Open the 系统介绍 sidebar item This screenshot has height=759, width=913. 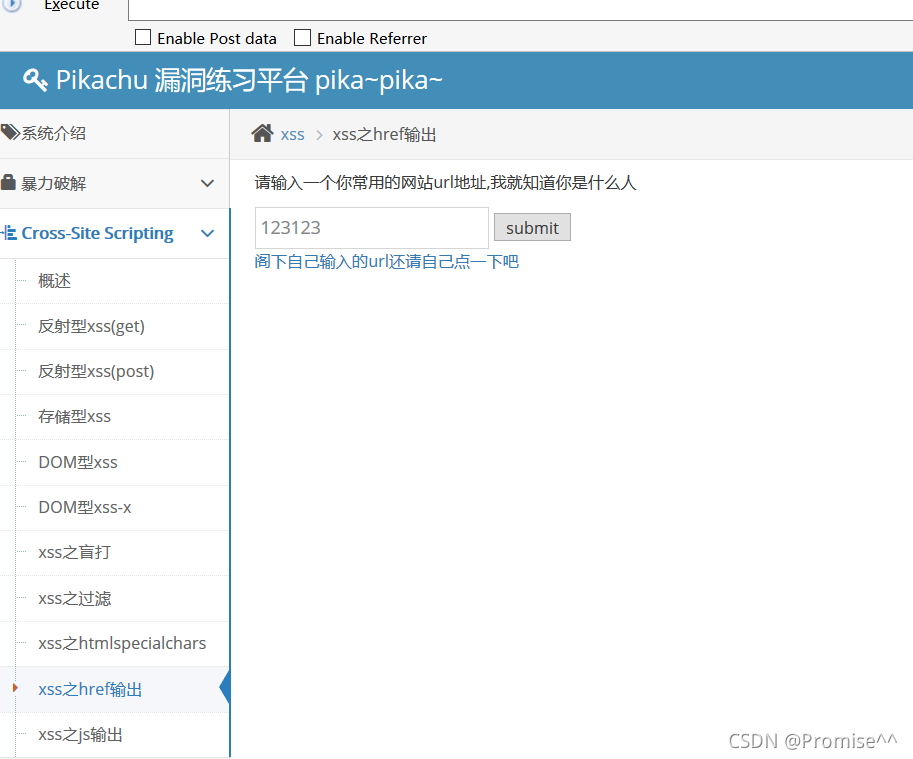pyautogui.click(x=114, y=134)
